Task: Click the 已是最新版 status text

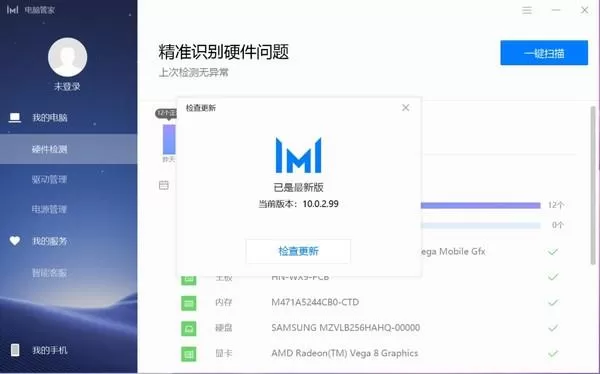Action: (x=298, y=187)
